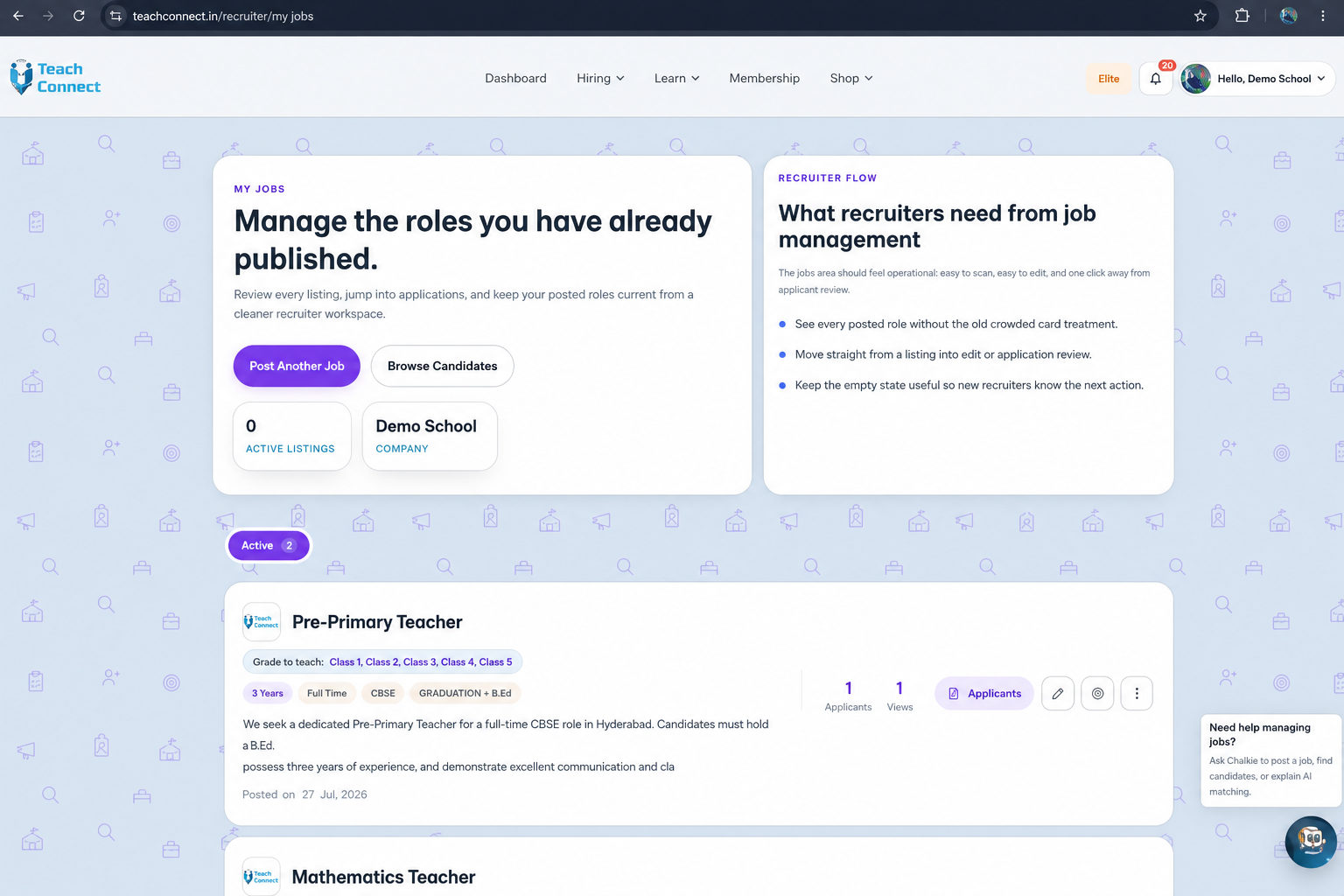This screenshot has width=1344, height=896.
Task: Click the 3 Years experience tag
Action: [x=268, y=693]
